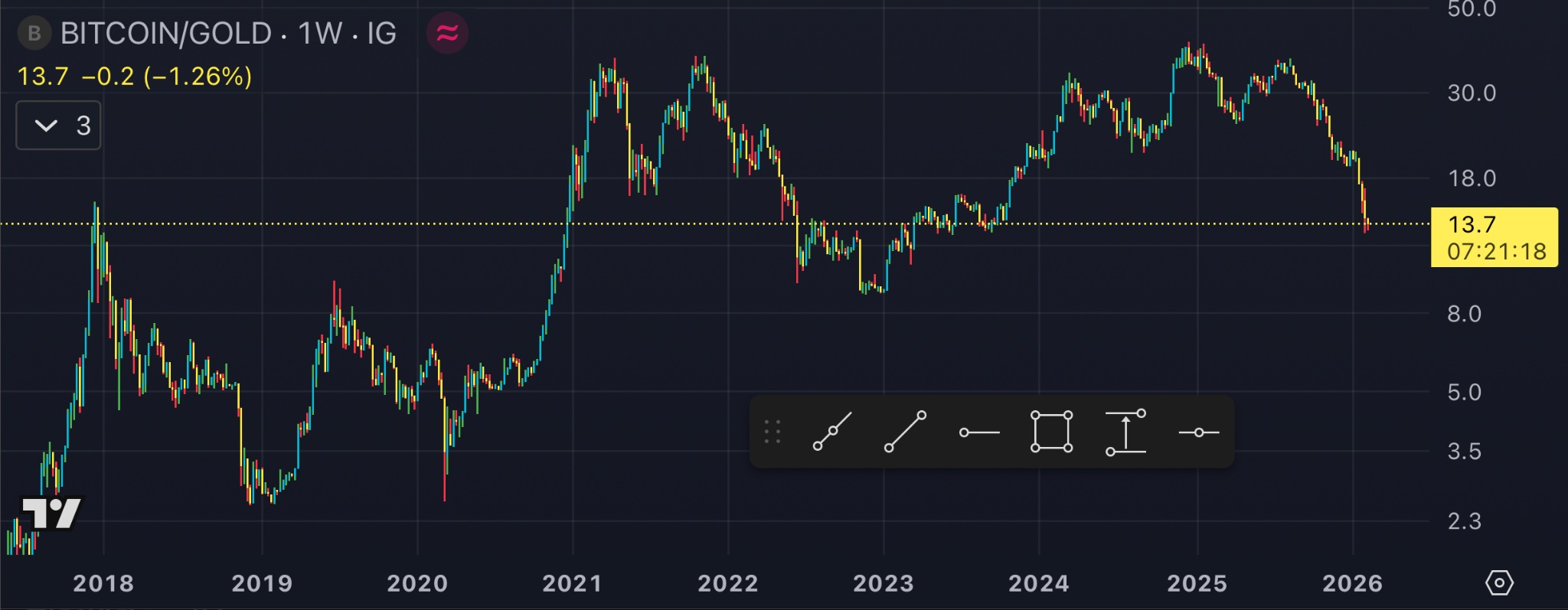
Task: Click the TradingView logo
Action: pos(51,513)
